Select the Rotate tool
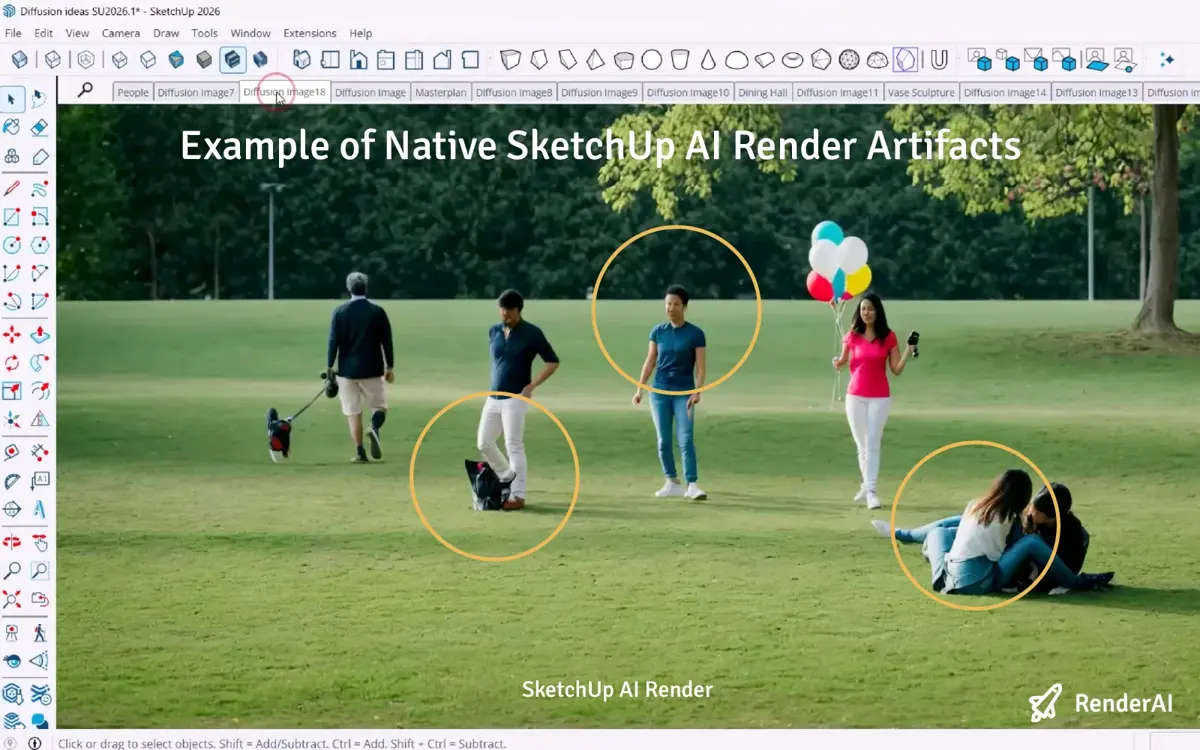 pos(13,361)
